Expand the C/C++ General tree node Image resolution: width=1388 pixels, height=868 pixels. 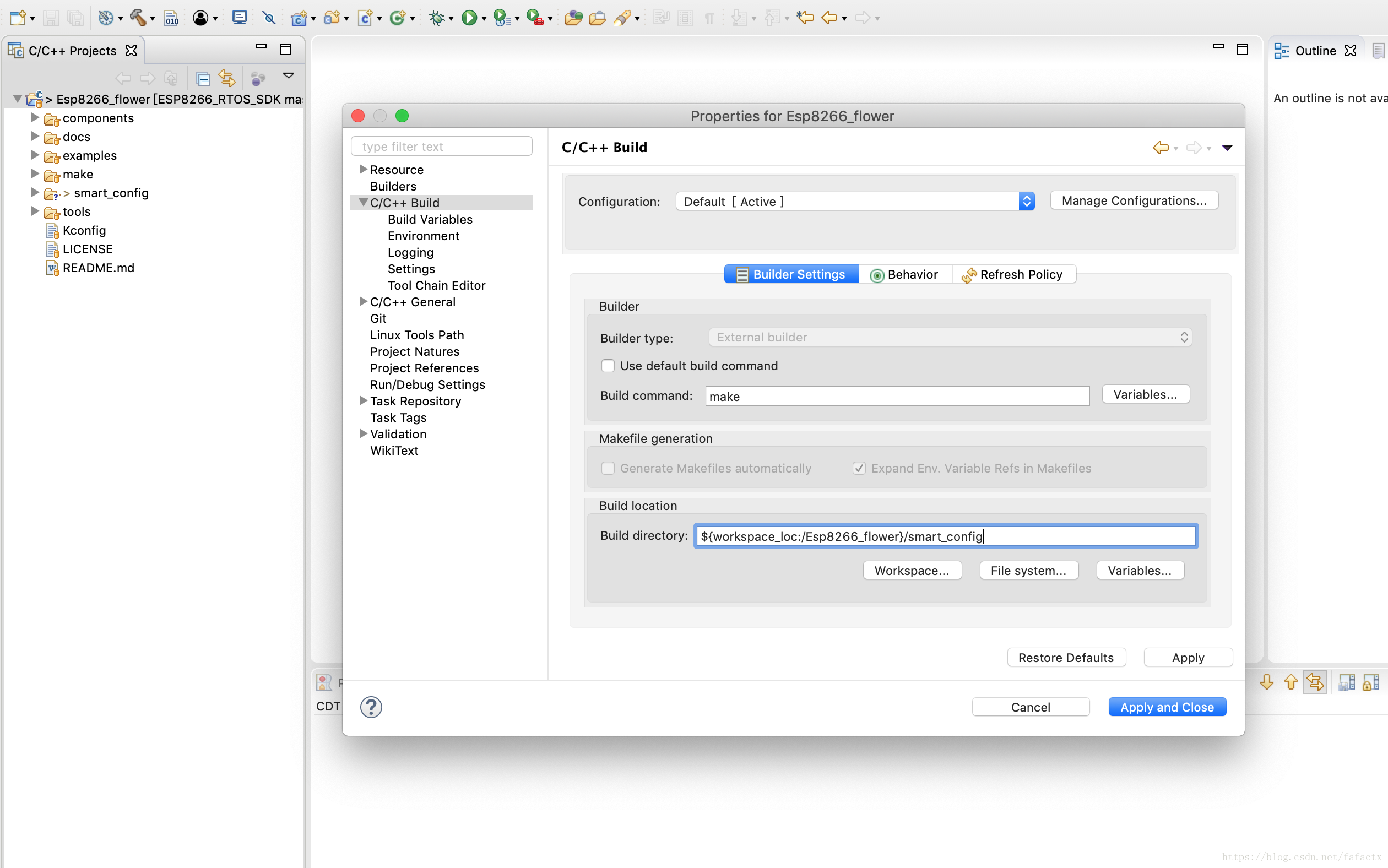[x=363, y=301]
